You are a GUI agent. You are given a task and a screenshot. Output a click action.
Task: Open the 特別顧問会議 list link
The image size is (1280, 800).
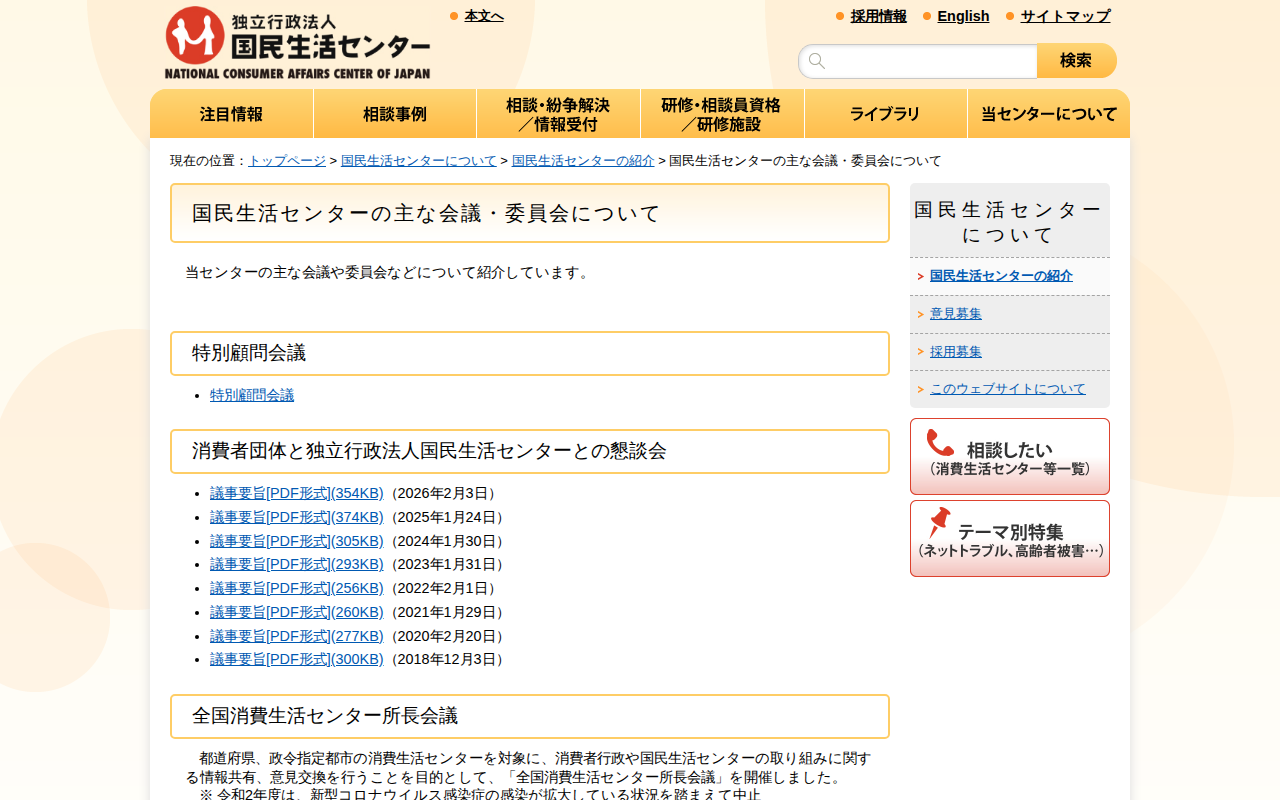tap(252, 395)
